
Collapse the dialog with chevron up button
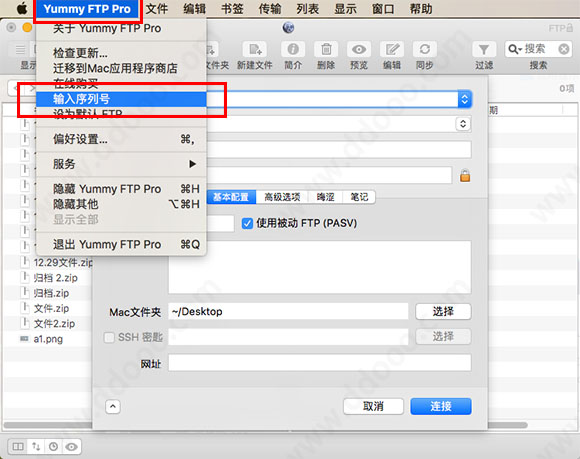tap(113, 406)
